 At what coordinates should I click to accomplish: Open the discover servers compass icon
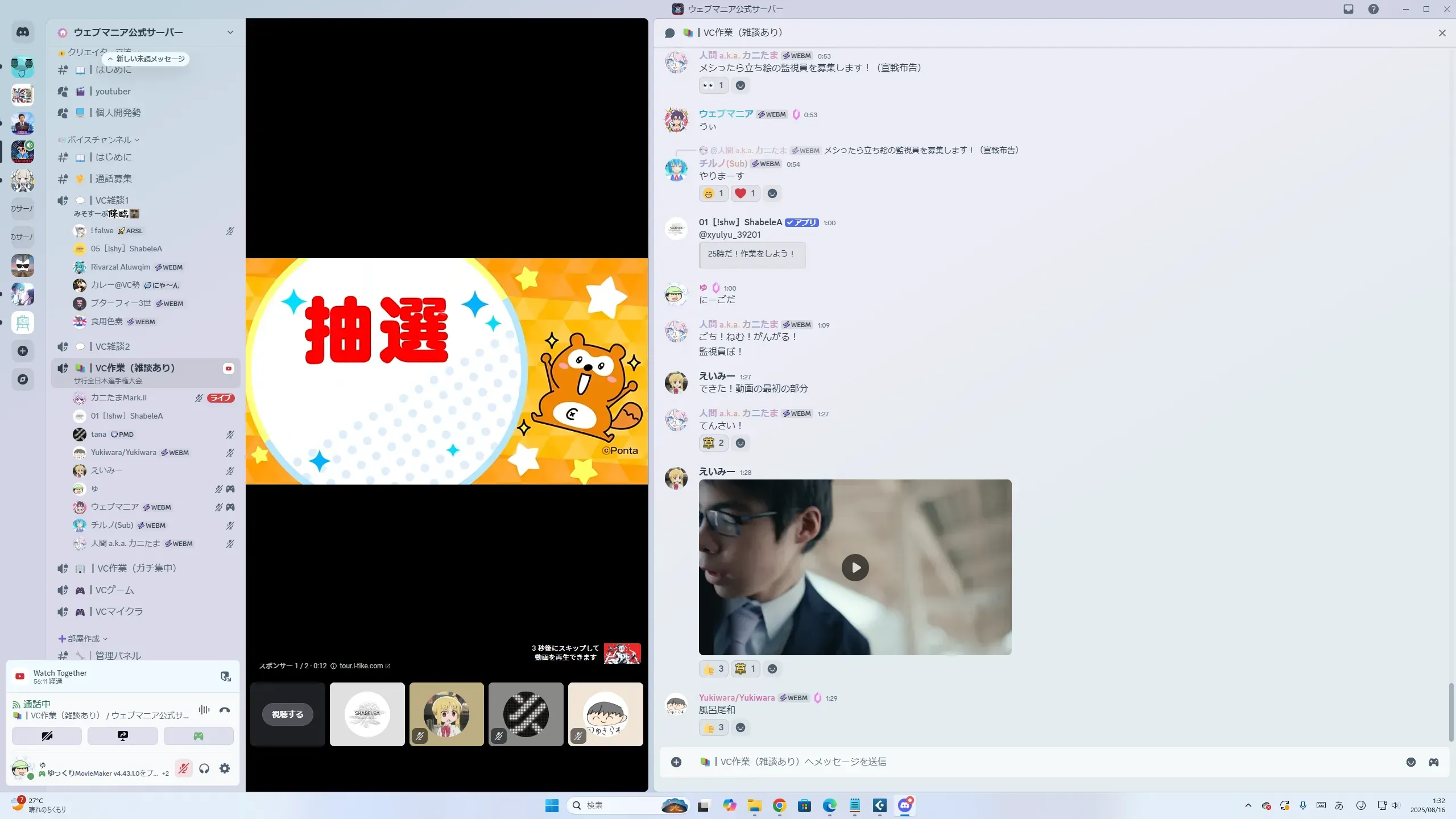click(23, 379)
